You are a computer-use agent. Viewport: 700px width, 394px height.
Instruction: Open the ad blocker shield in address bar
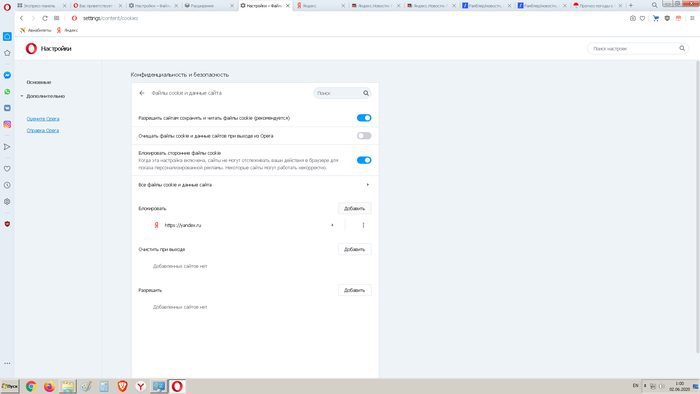[x=667, y=18]
